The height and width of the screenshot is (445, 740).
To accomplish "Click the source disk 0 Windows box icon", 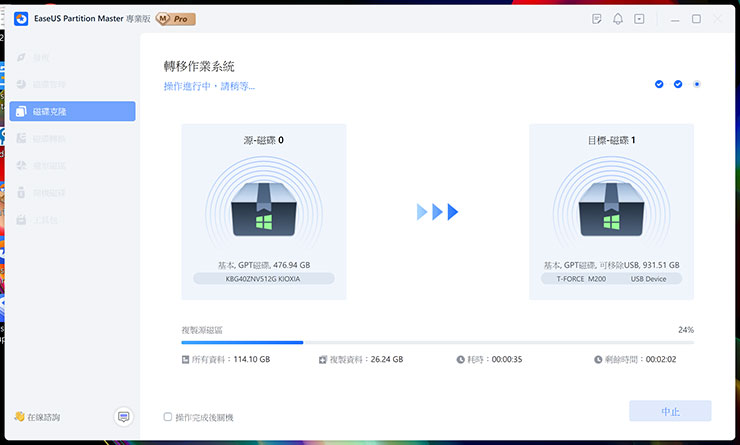I will pos(264,209).
